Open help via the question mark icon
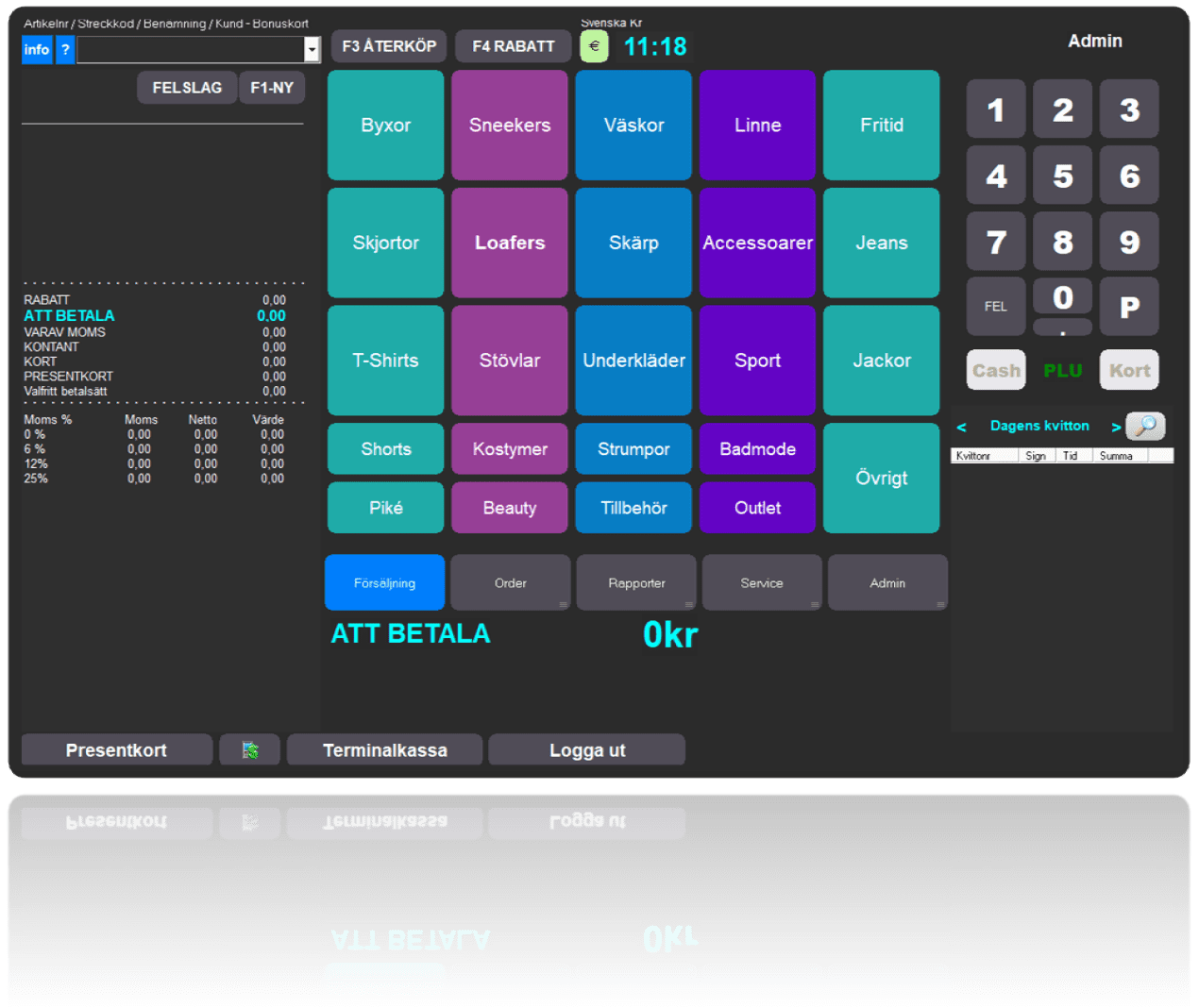1199x1008 pixels. click(64, 49)
